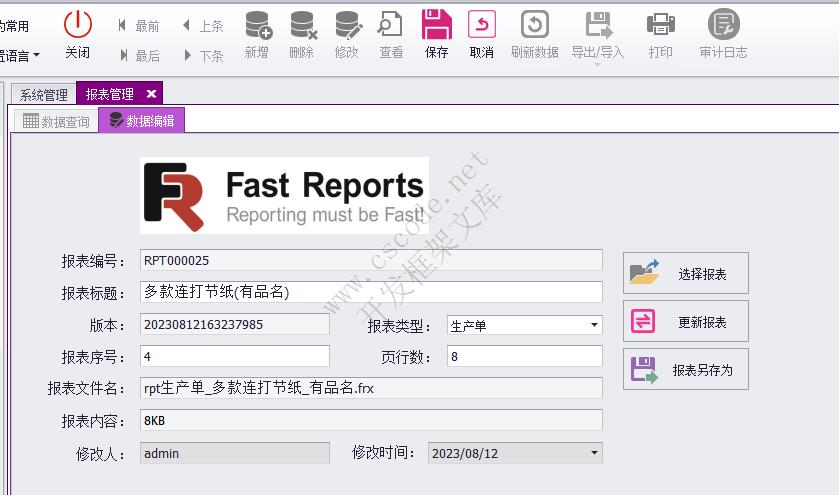Go to the first record (最前)
This screenshot has width=839, height=495.
[138, 26]
